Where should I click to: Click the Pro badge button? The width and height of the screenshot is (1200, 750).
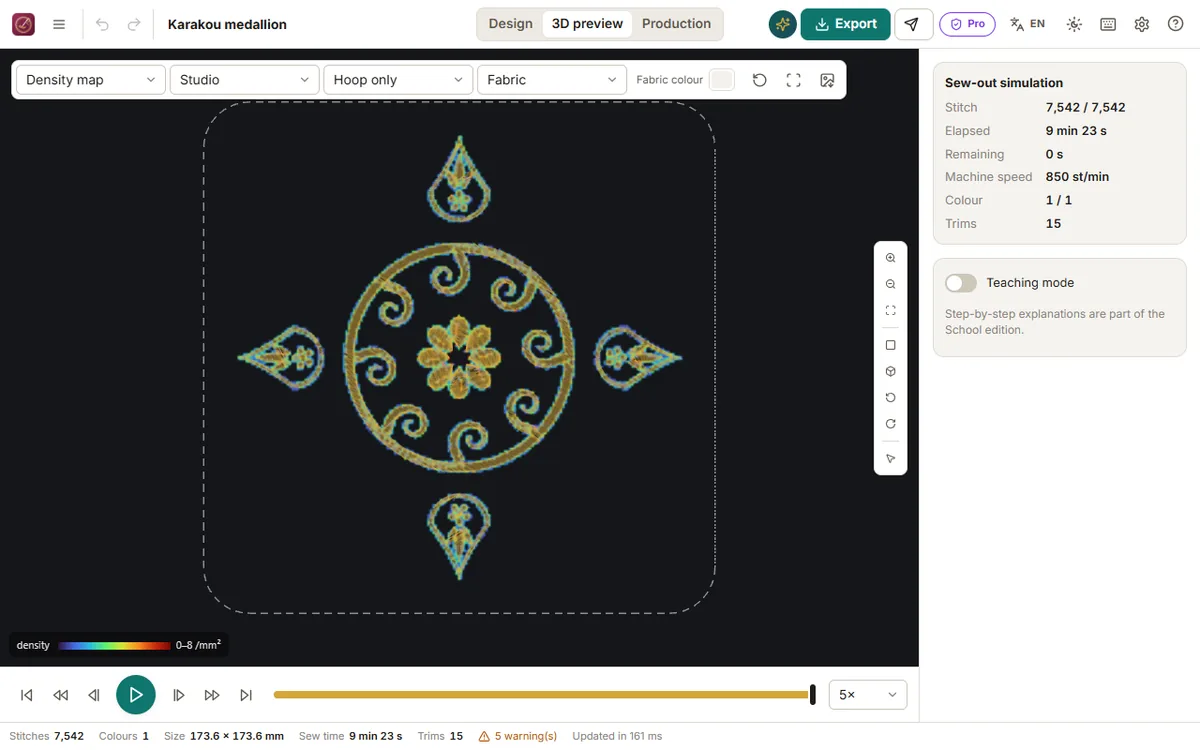(967, 24)
